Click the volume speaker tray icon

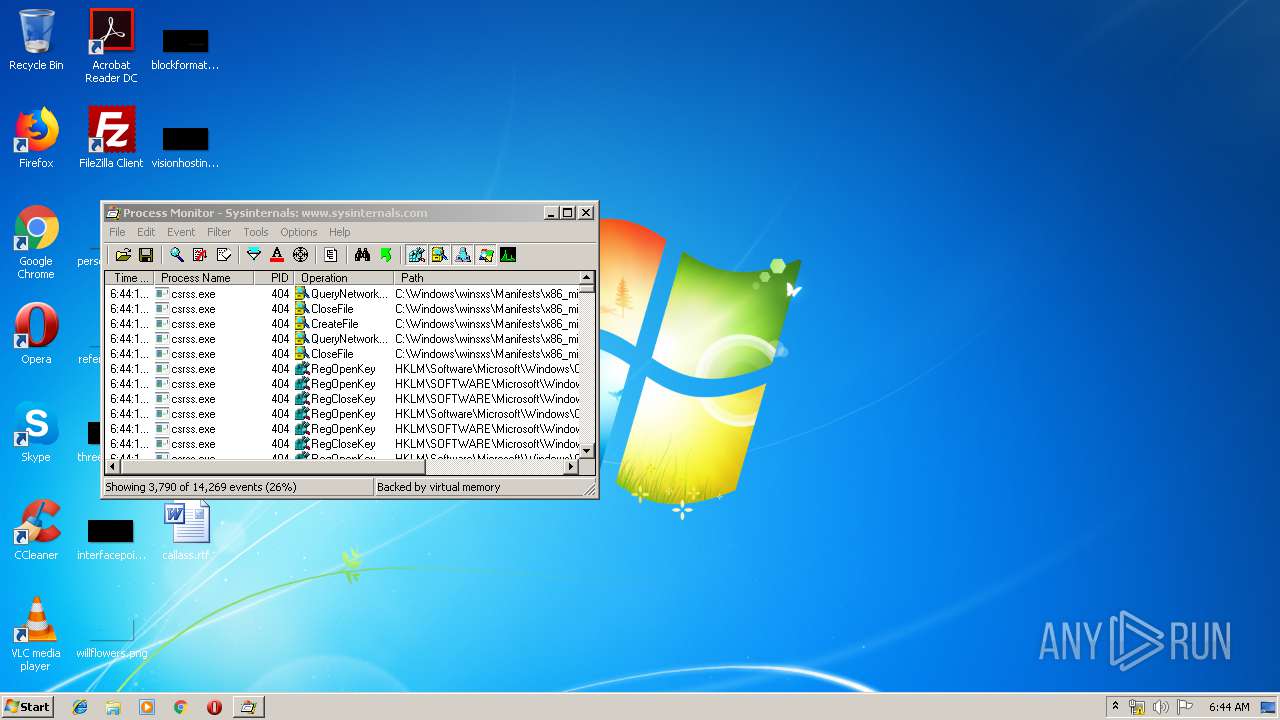1161,707
